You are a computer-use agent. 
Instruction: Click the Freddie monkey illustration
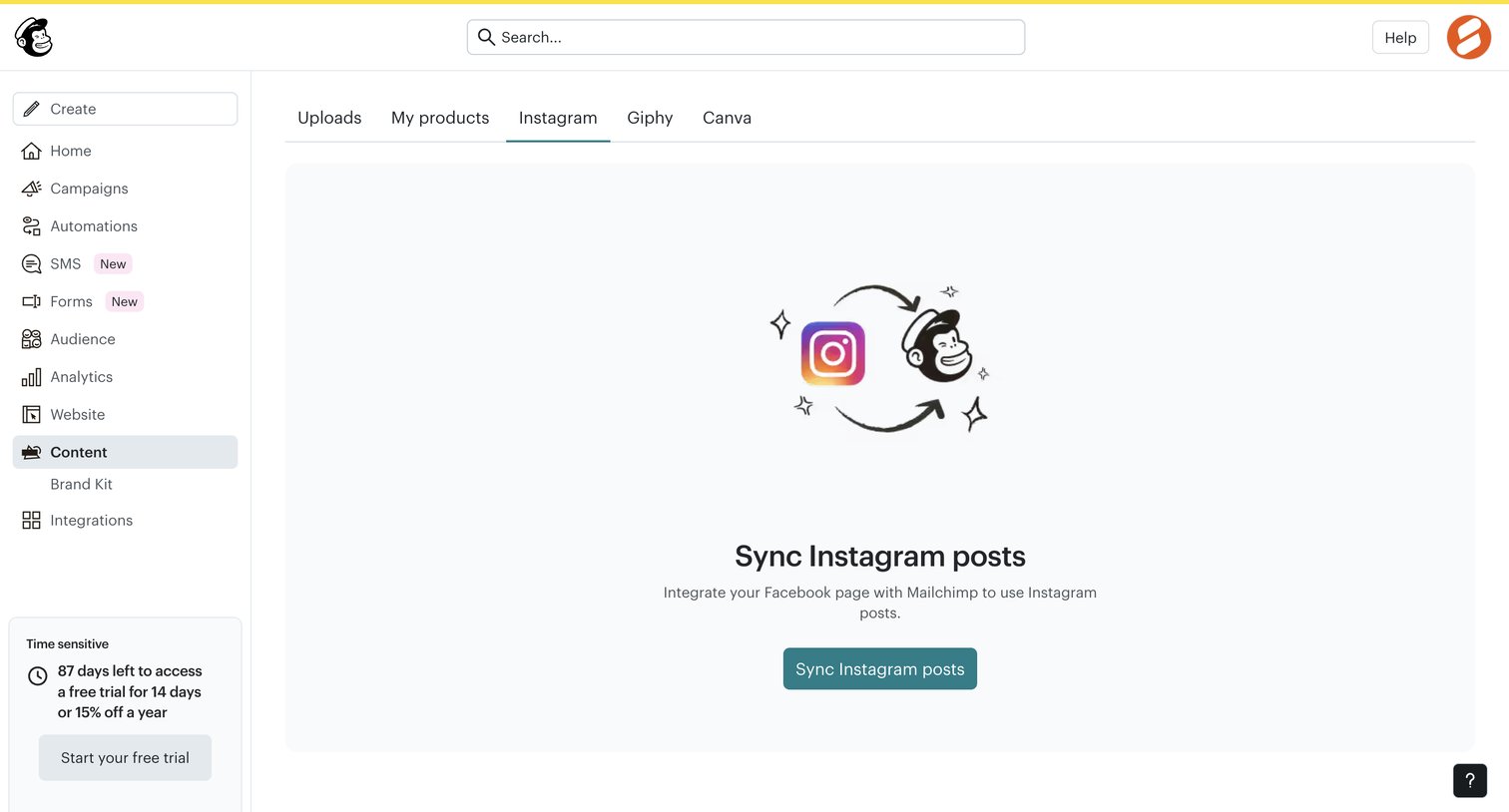click(x=937, y=345)
